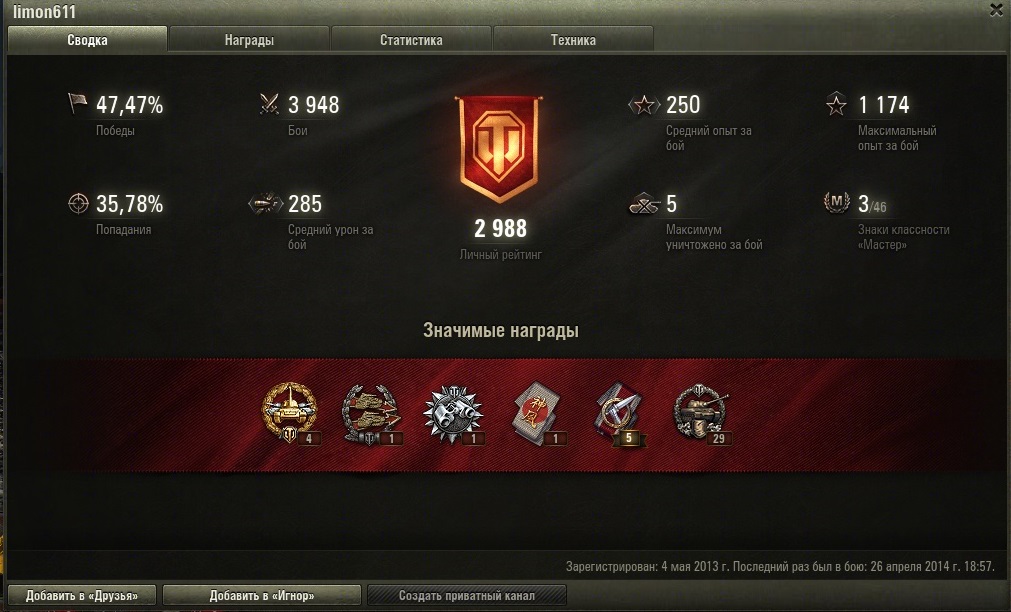The width and height of the screenshot is (1011, 612).
Task: Click the hit ratio crosshair icon
Action: coord(78,203)
